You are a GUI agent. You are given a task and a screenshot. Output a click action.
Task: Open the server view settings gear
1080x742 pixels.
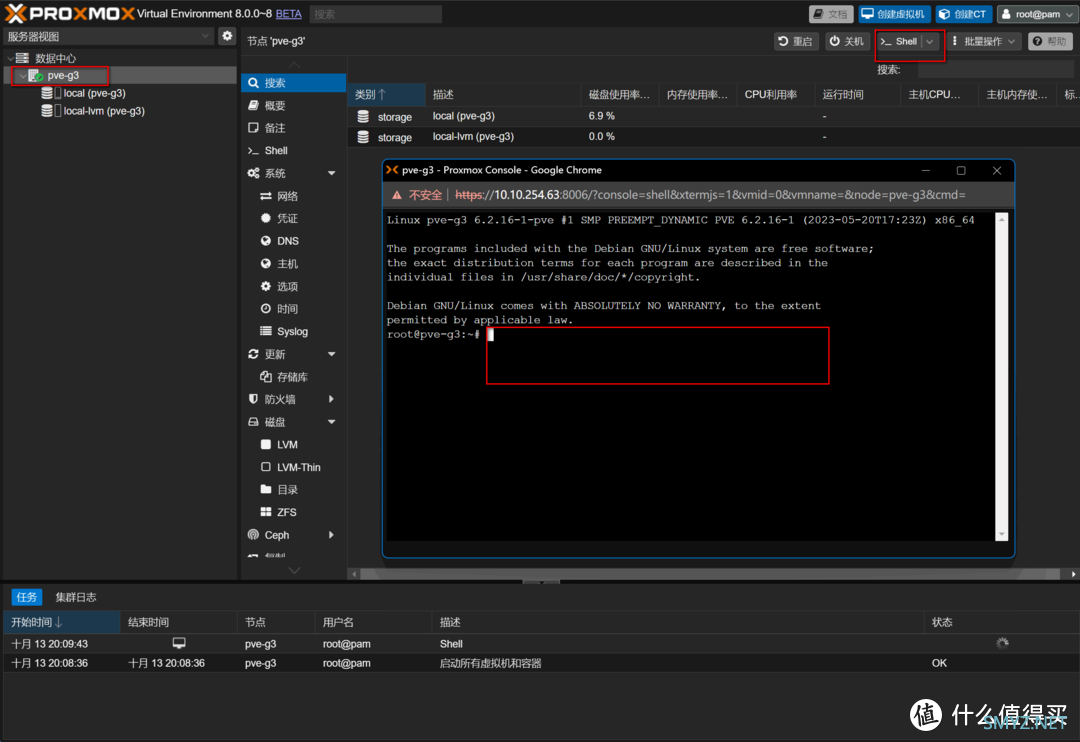[x=227, y=36]
